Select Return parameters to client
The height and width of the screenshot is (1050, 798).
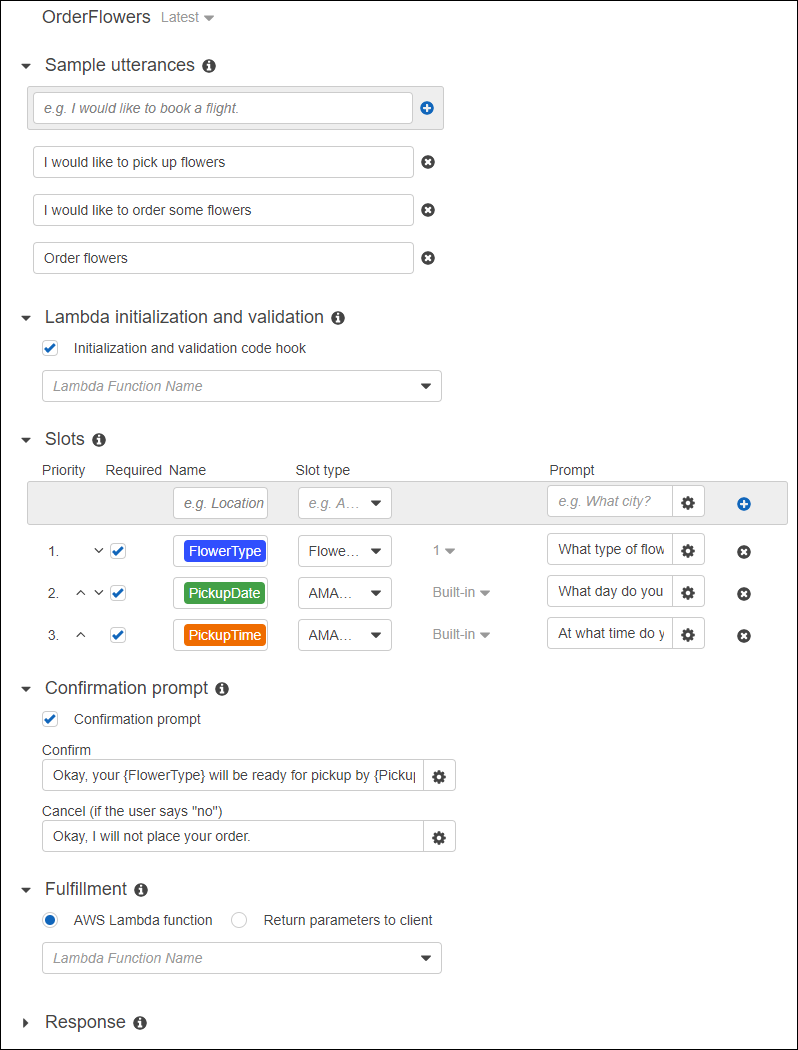coord(238,920)
